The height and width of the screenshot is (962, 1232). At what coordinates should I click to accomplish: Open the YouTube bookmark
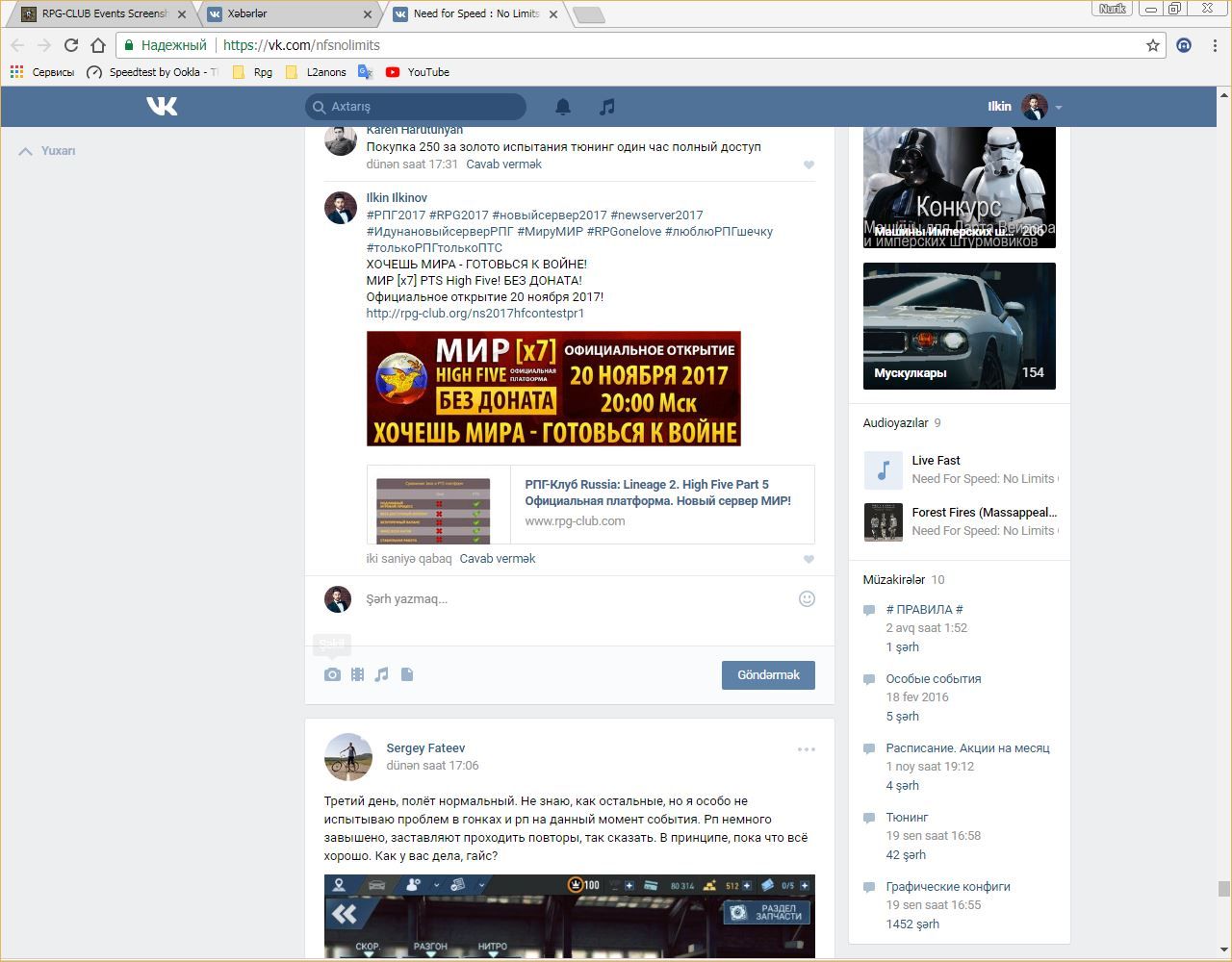coord(418,72)
